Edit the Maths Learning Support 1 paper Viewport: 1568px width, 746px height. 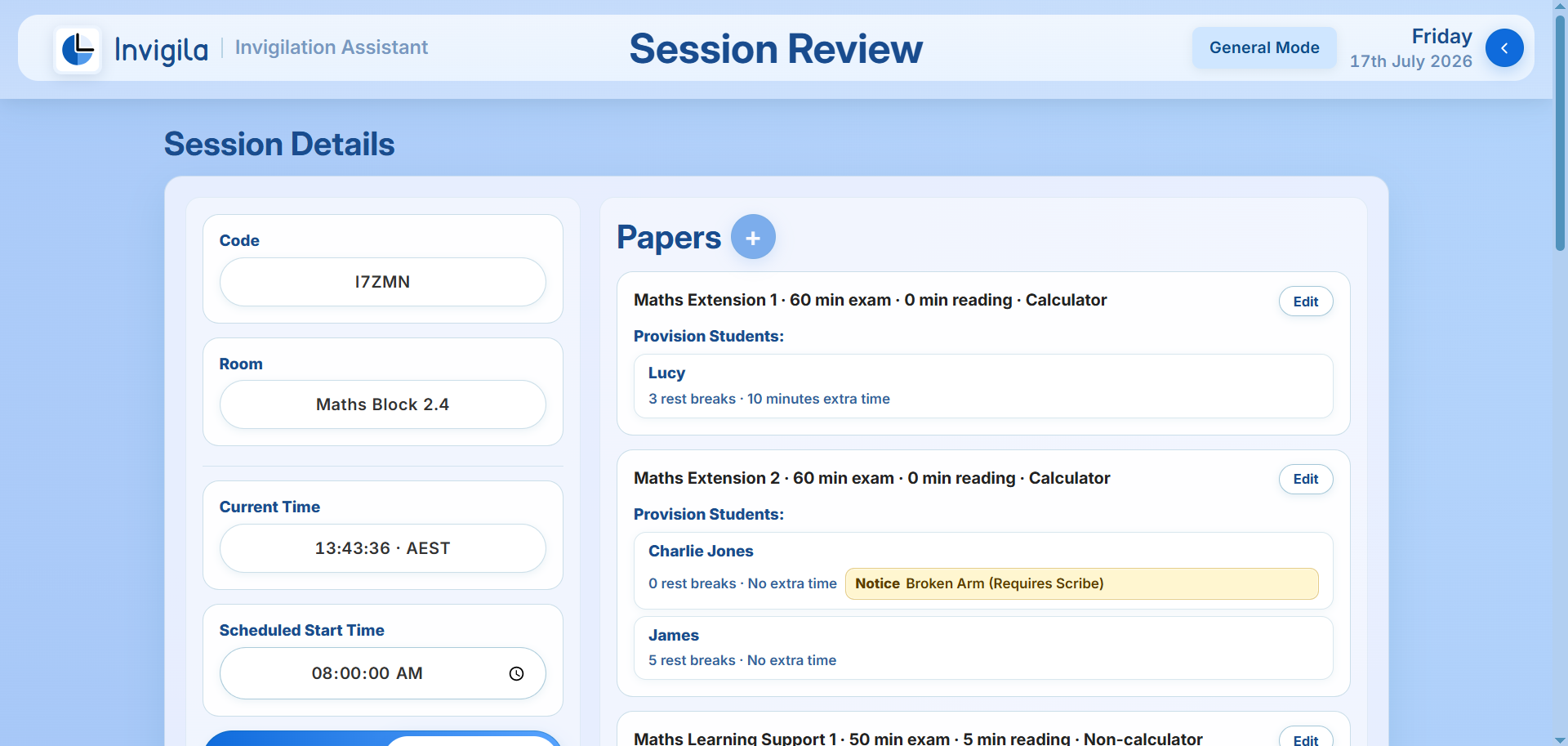pyautogui.click(x=1306, y=738)
